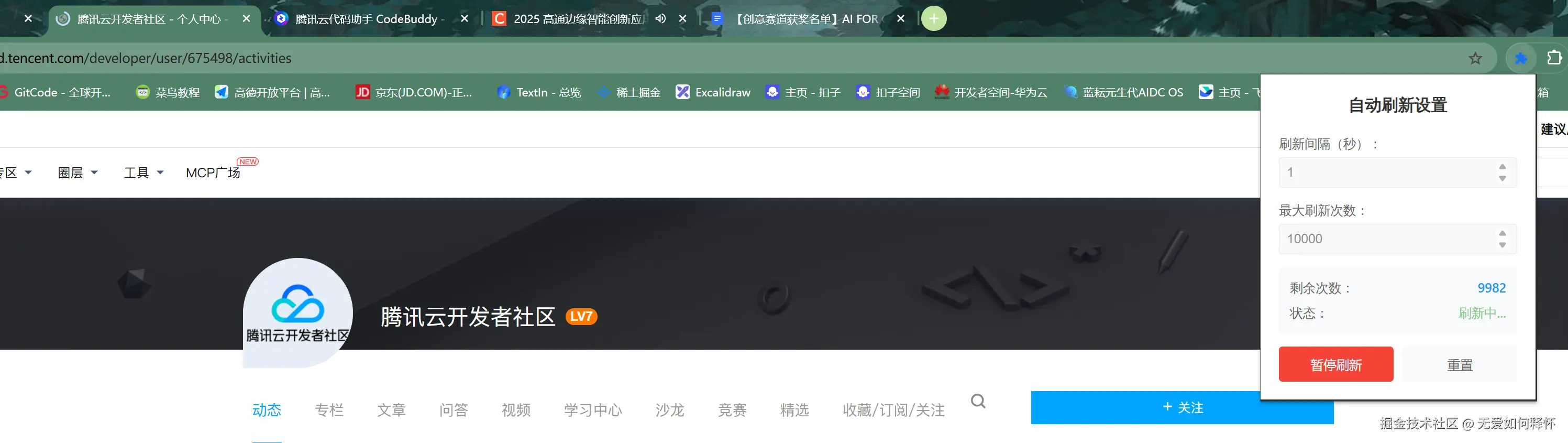Screen dimensions: 1568x443
Task: Mute the audio on the 2025 高通 tab
Action: [x=660, y=19]
